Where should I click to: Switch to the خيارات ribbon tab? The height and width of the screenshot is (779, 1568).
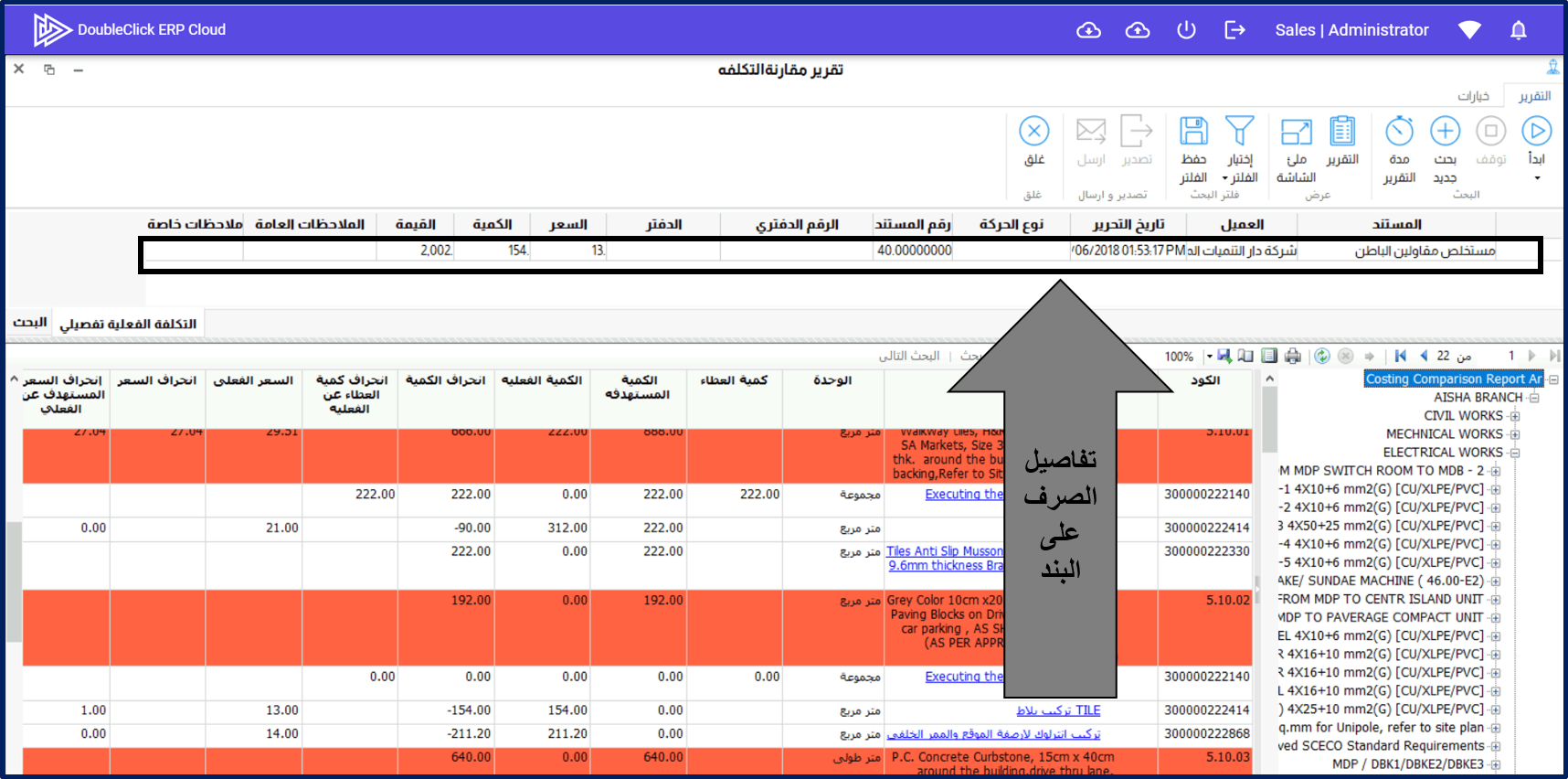[1473, 96]
